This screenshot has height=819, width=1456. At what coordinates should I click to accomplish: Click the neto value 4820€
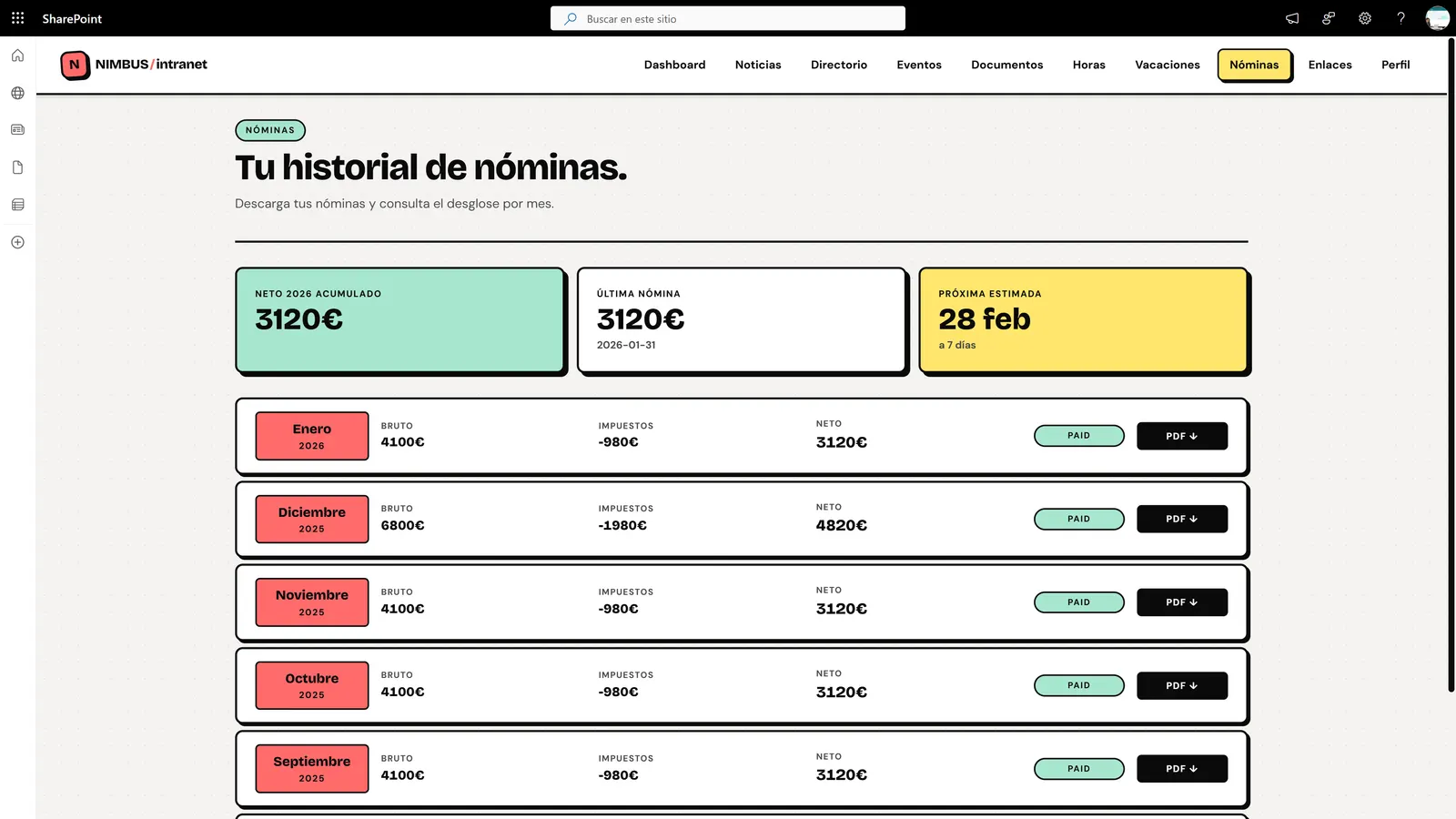point(842,525)
